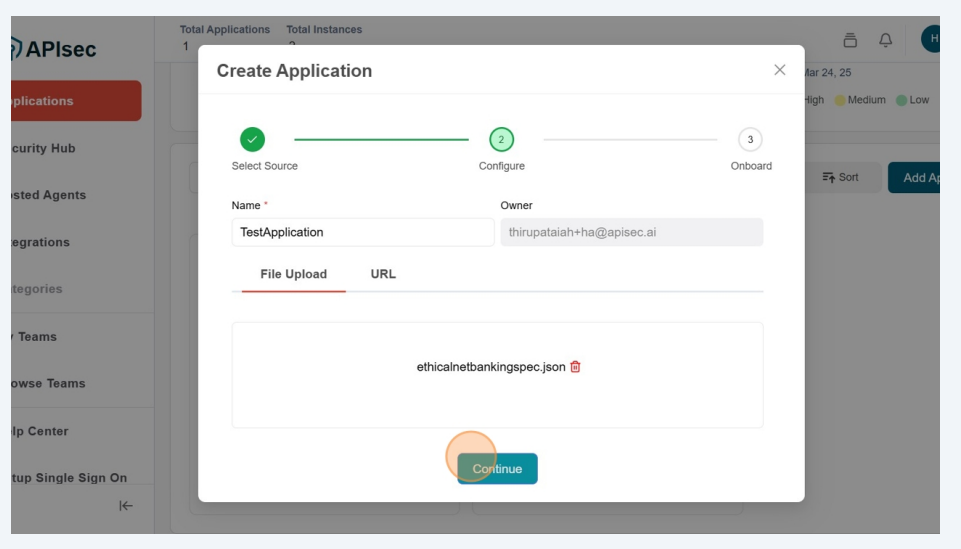
Task: Click the Medium severity legend dot
Action: coord(840,100)
